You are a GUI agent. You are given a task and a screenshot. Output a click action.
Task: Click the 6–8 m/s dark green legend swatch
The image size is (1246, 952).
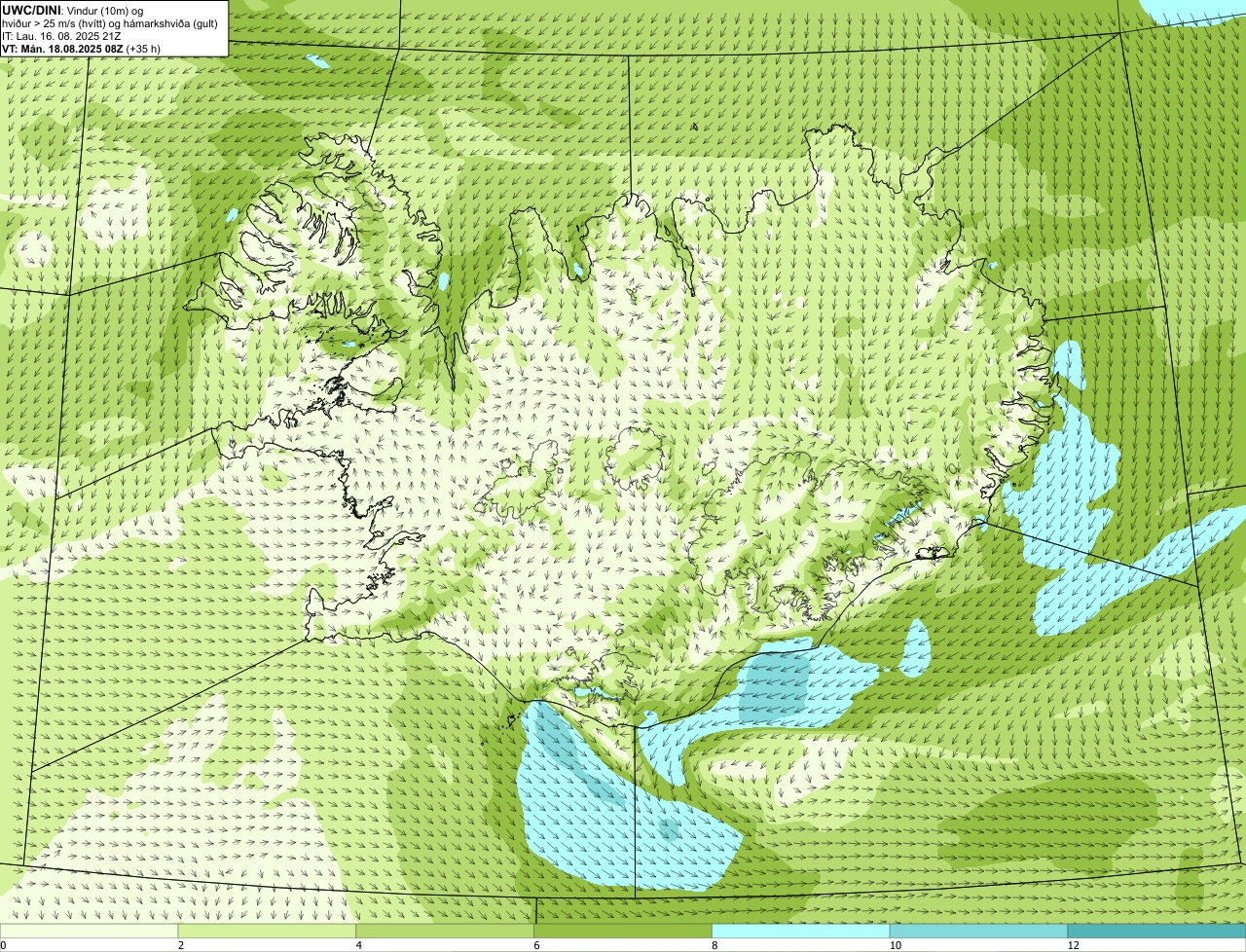[x=623, y=932]
